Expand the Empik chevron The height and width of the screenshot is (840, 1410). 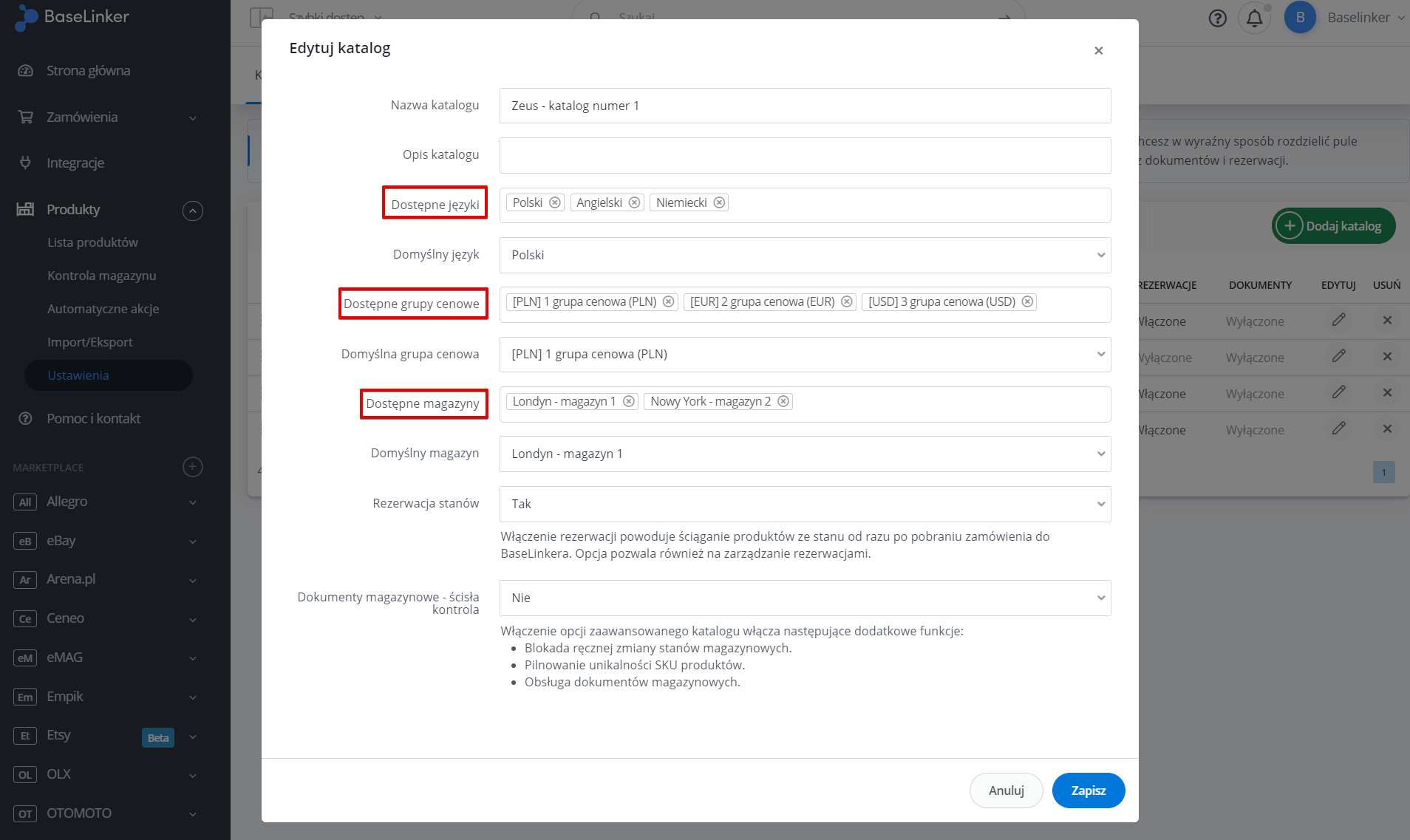pos(192,697)
